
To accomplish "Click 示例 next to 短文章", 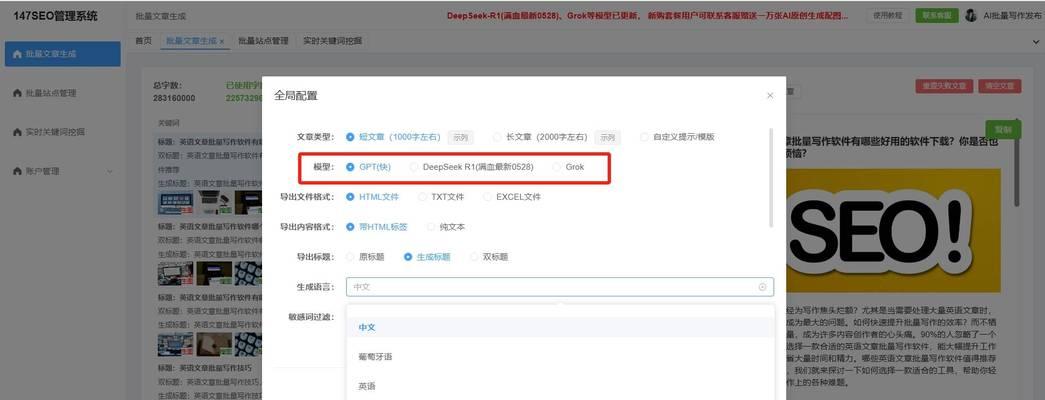I will (460, 138).
